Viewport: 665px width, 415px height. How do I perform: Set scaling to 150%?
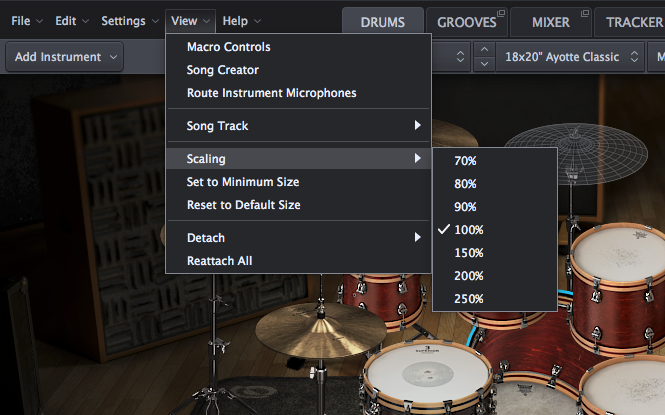click(495, 253)
